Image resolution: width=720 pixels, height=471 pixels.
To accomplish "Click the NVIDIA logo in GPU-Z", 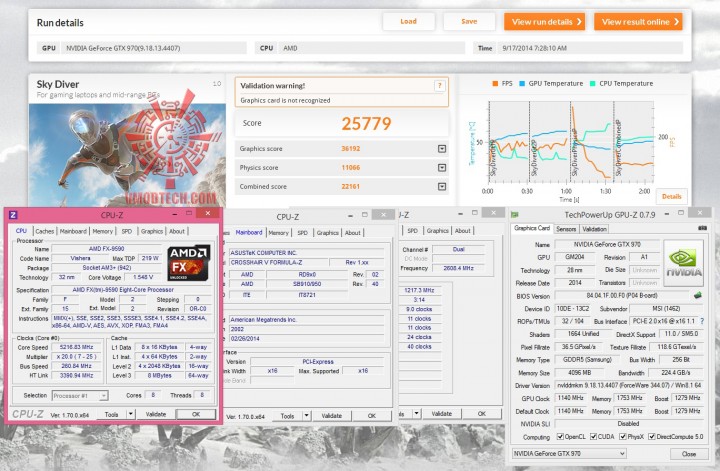I will [x=684, y=264].
